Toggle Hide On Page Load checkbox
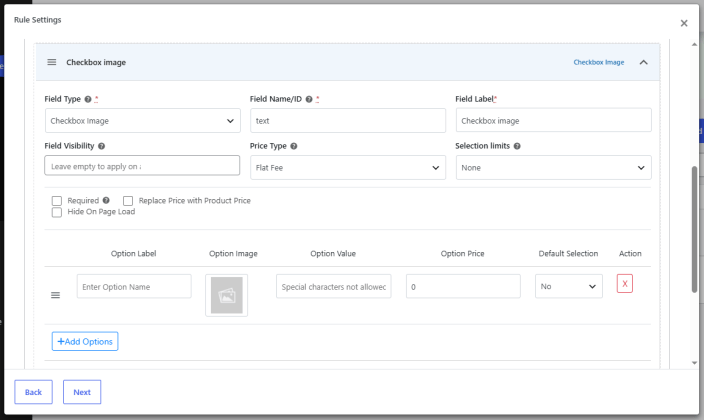This screenshot has width=704, height=420. (x=57, y=212)
